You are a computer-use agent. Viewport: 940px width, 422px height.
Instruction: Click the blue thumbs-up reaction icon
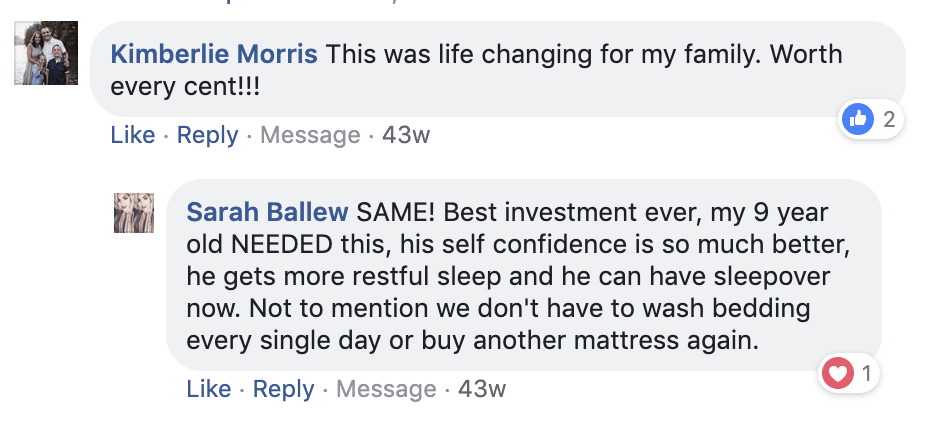coord(858,121)
